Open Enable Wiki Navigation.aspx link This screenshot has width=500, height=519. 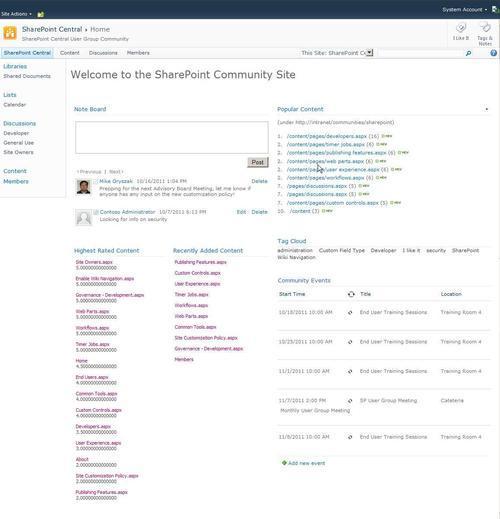pos(105,278)
